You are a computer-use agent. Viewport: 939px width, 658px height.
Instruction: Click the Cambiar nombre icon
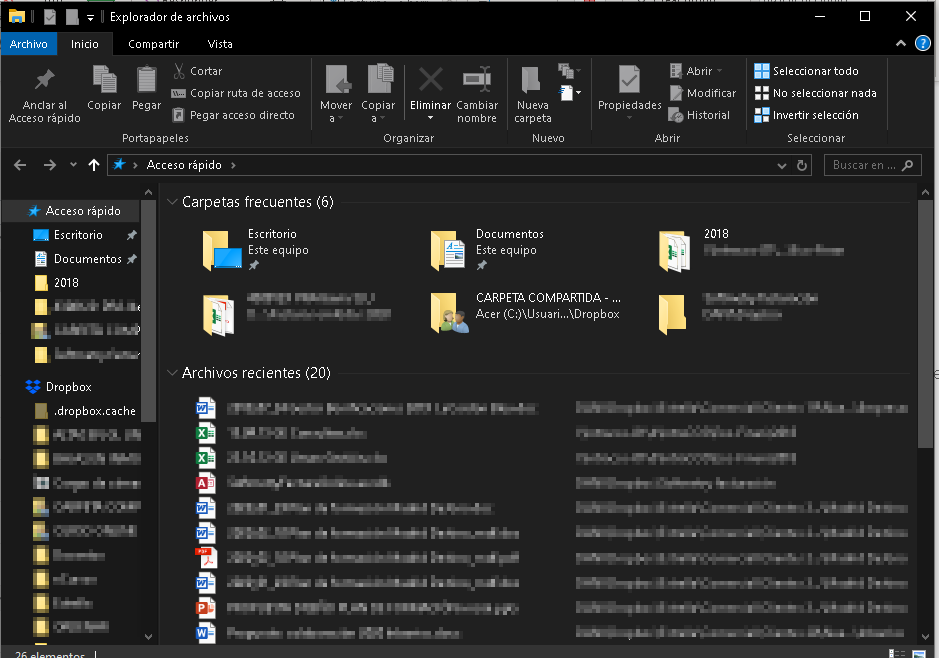pos(477,80)
